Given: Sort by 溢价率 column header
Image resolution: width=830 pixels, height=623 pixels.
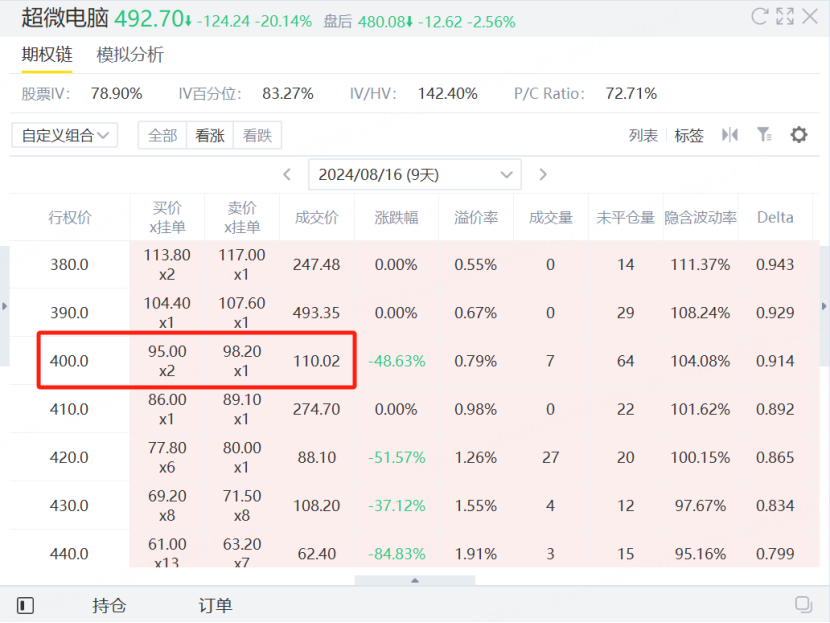Looking at the screenshot, I should coord(476,218).
